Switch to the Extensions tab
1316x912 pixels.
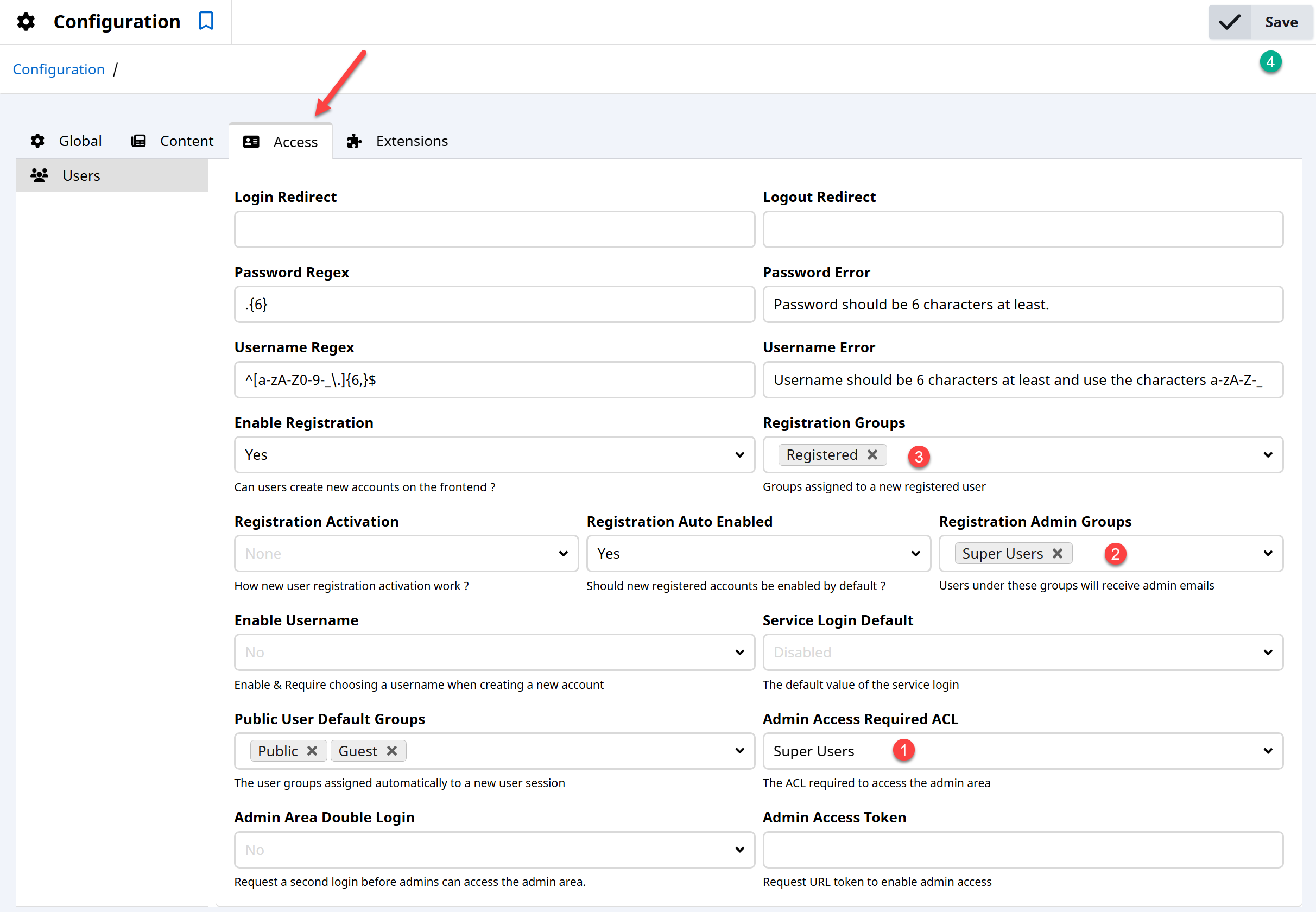[x=398, y=141]
